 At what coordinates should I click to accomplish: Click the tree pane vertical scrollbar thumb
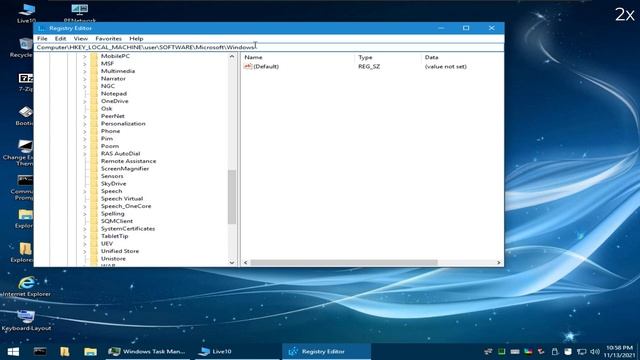coord(232,197)
